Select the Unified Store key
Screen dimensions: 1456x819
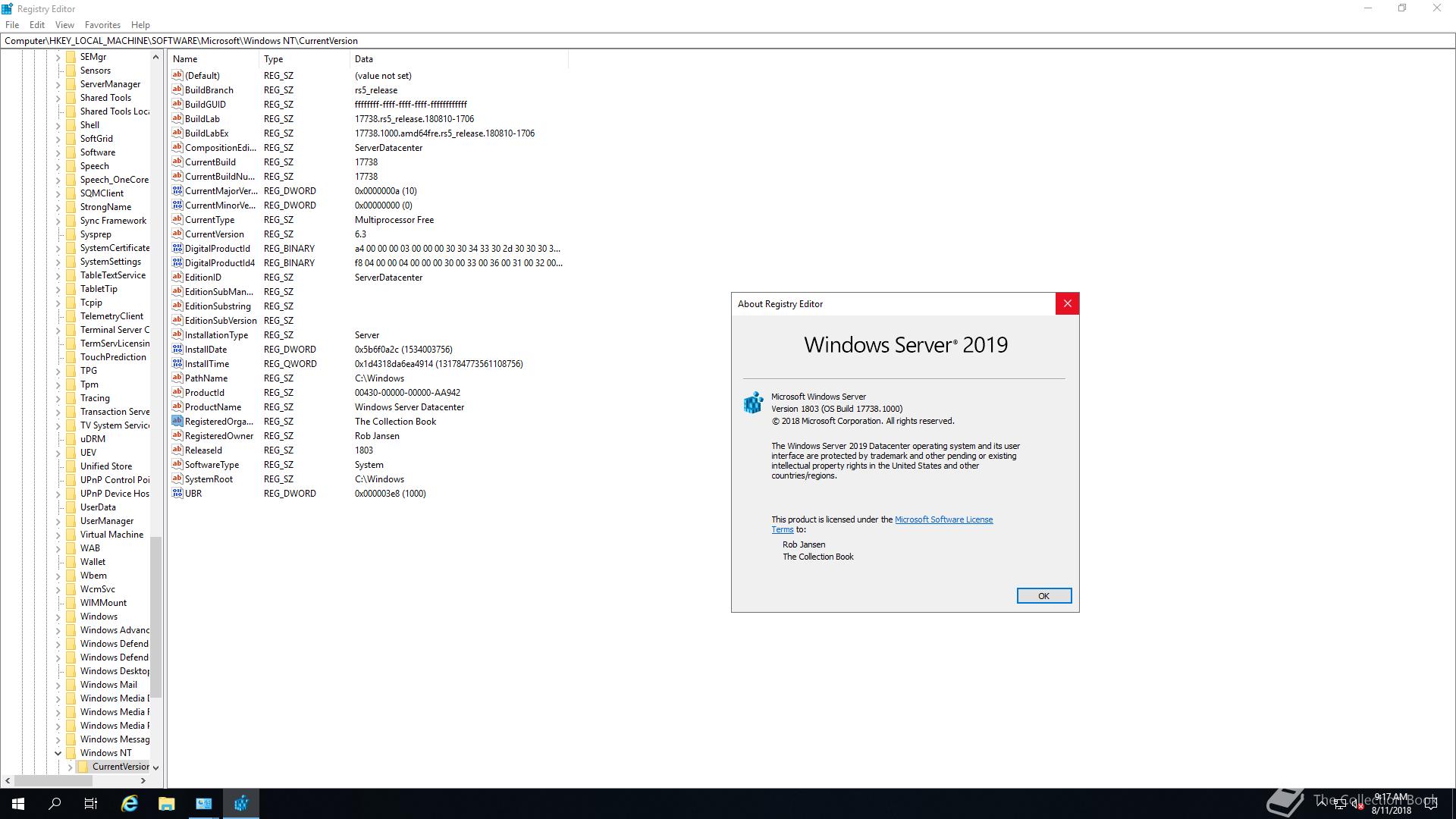[105, 466]
